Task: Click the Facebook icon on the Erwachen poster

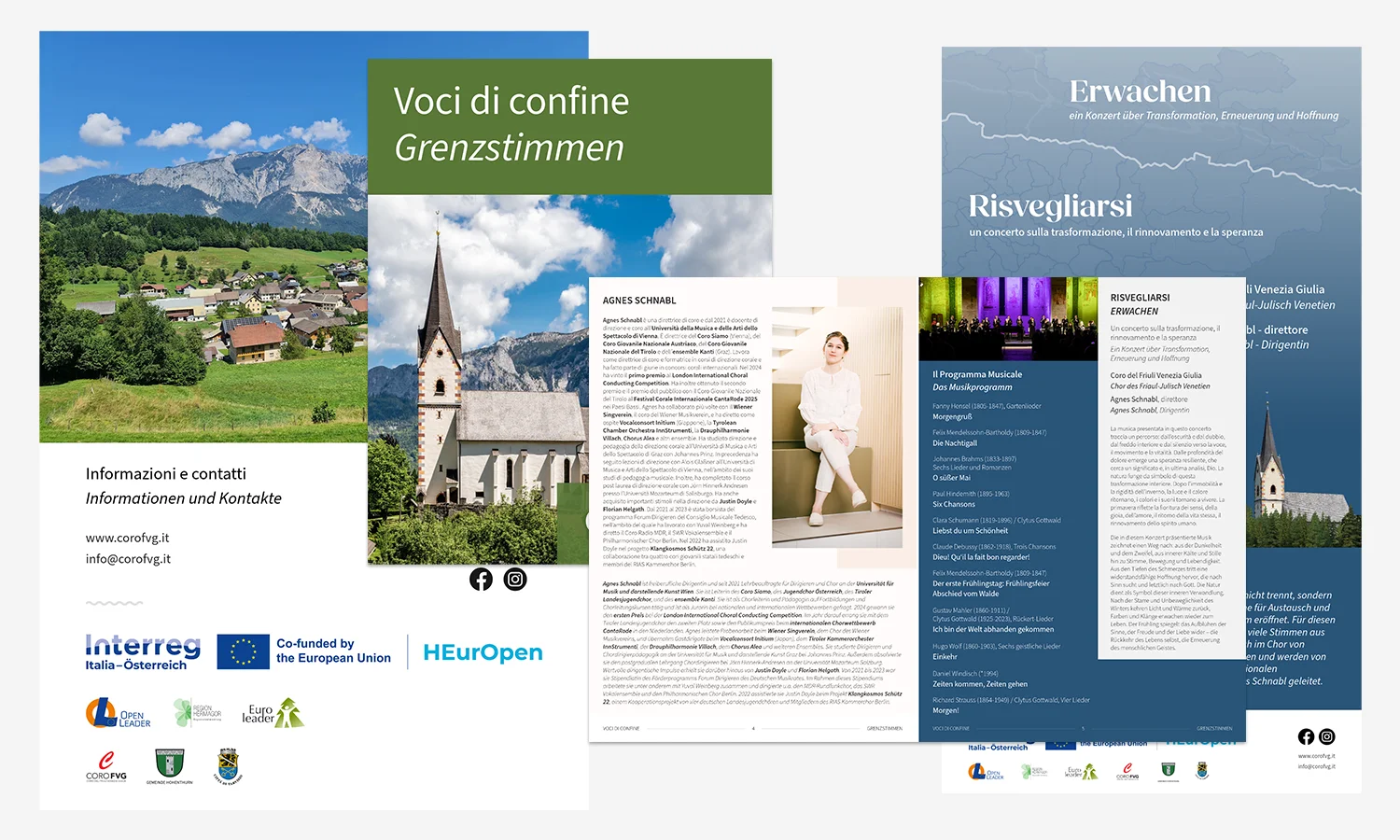Action: 1306,736
